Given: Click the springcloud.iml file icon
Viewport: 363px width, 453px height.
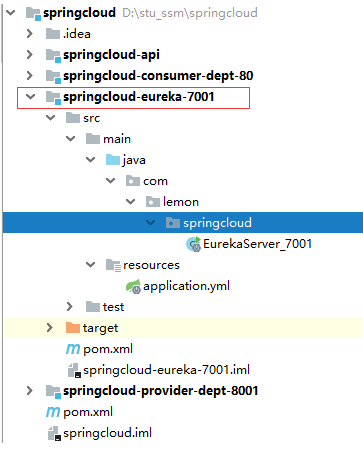Looking at the screenshot, I should tap(54, 433).
